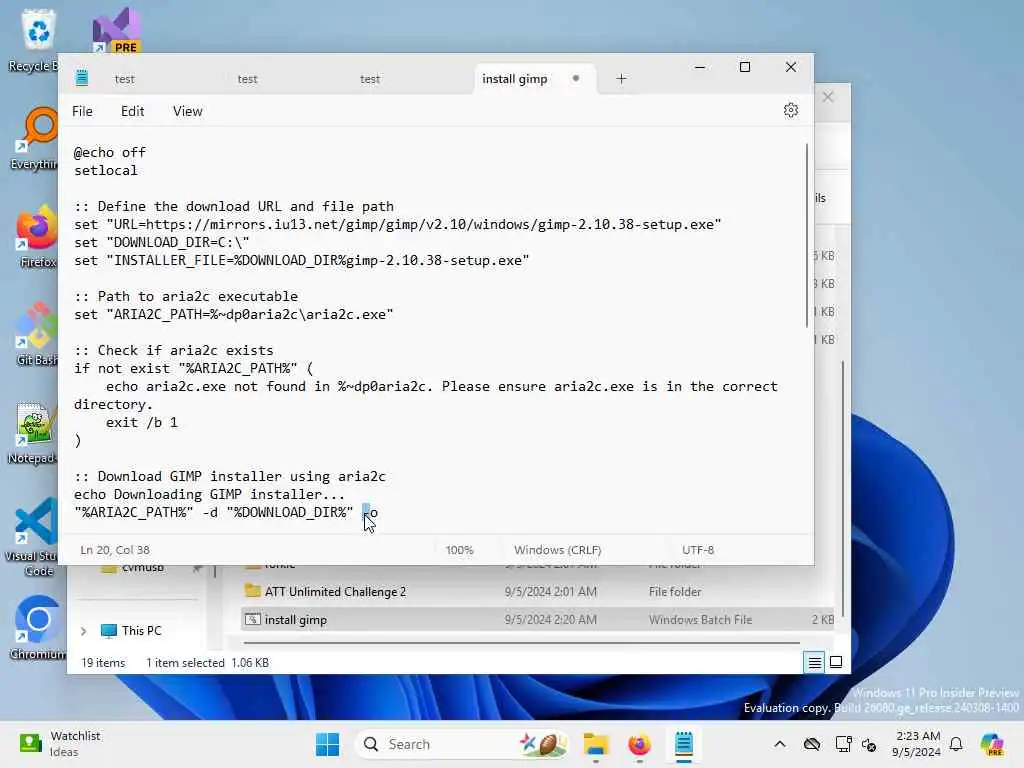Open Notepad from taskbar
Viewport: 1024px width, 768px height.
[683, 744]
